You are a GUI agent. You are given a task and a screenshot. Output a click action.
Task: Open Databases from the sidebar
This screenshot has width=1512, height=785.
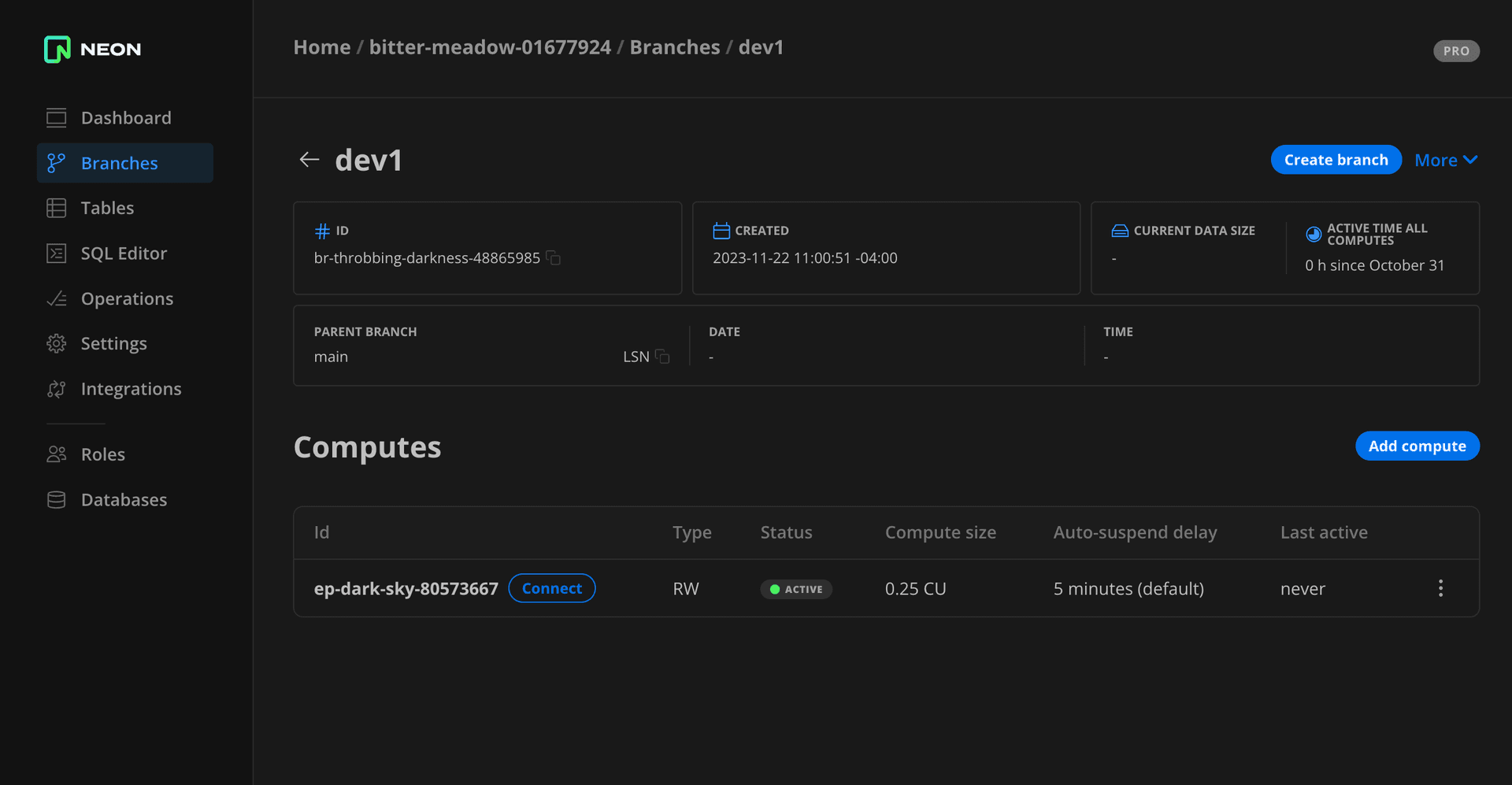pyautogui.click(x=124, y=500)
